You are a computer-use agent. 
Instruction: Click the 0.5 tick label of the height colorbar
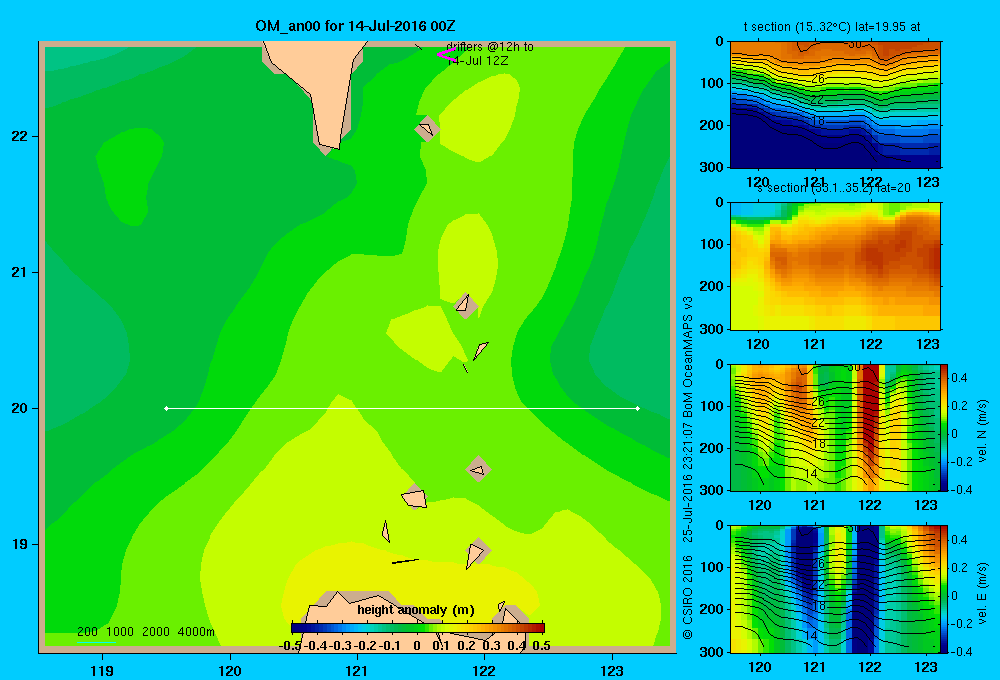[x=541, y=646]
